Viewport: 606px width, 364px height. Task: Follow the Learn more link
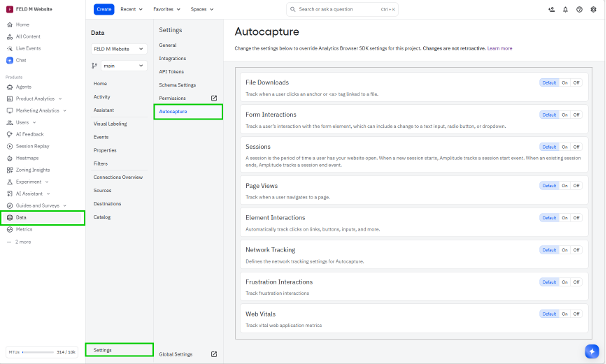(x=500, y=48)
